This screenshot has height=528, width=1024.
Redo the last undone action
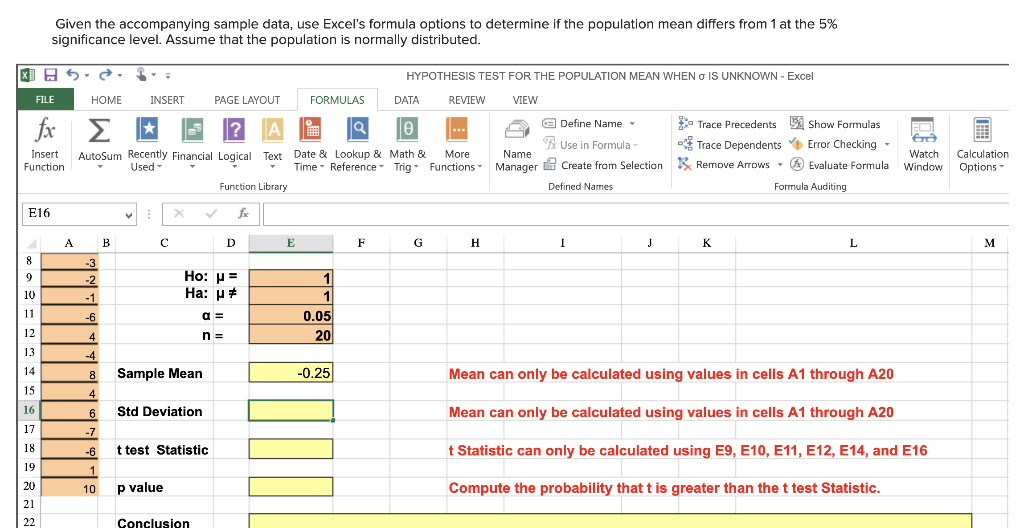106,75
